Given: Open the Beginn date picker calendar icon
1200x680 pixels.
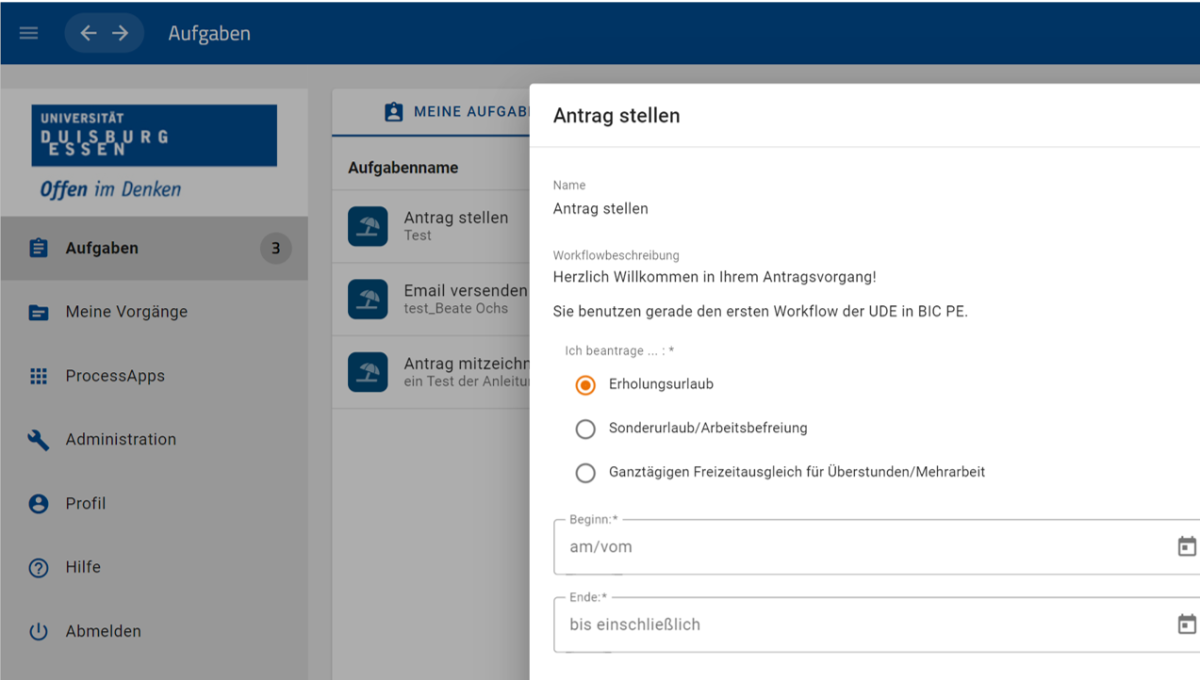Looking at the screenshot, I should tap(1186, 547).
